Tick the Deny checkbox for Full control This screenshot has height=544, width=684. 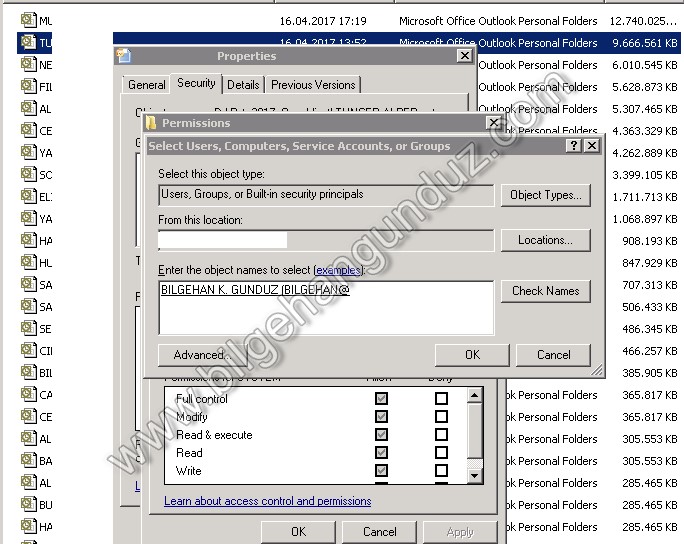coord(441,399)
